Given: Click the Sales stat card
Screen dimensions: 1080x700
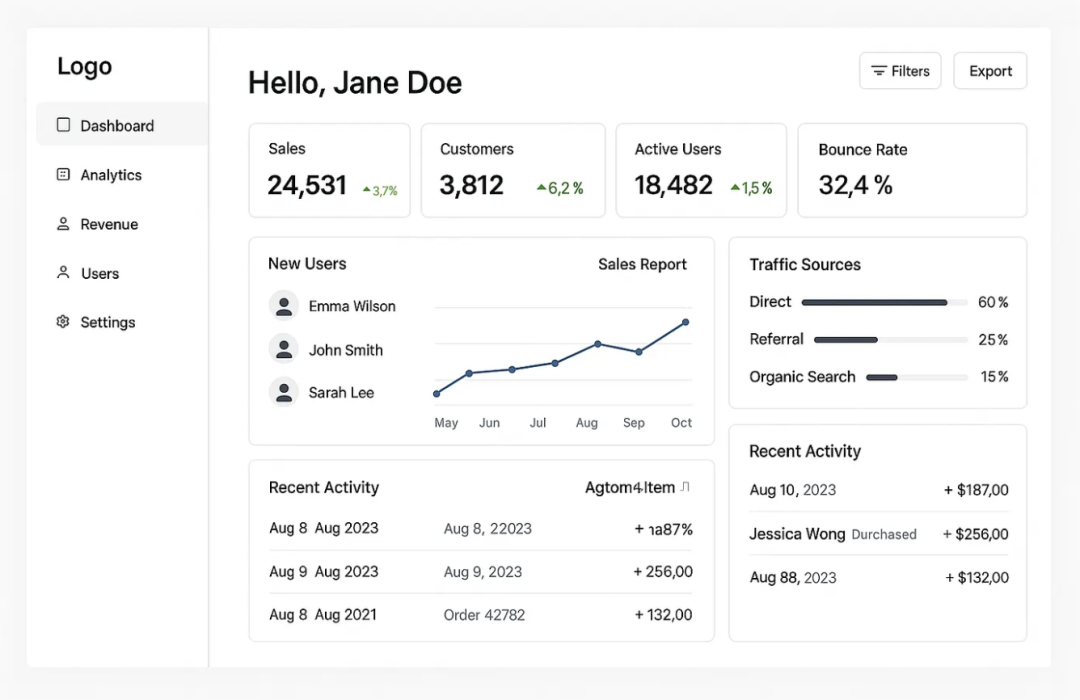Looking at the screenshot, I should click(329, 170).
